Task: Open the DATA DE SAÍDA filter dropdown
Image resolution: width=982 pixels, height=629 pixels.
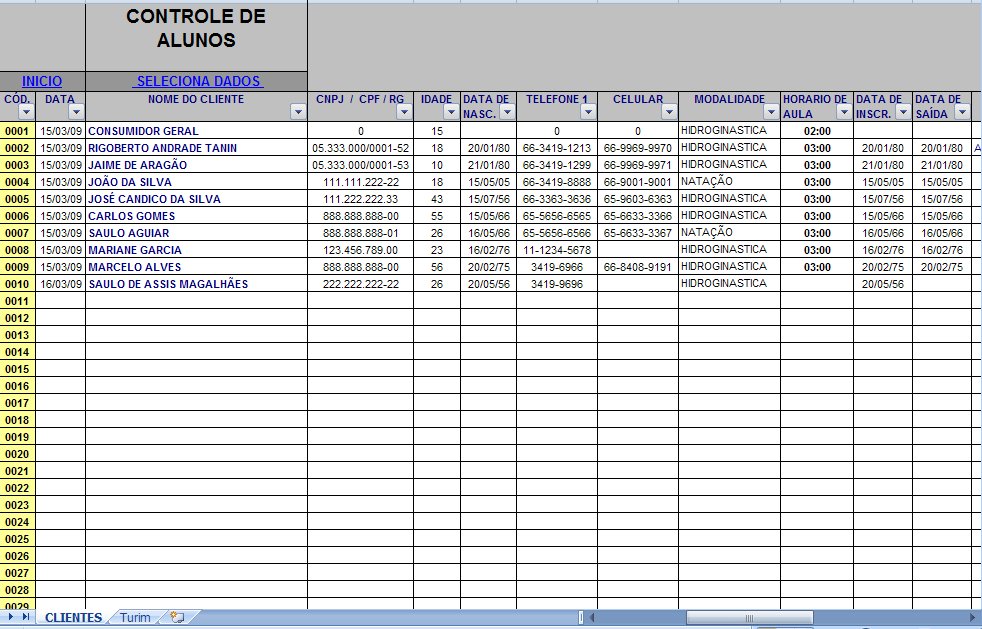Action: coord(963,112)
